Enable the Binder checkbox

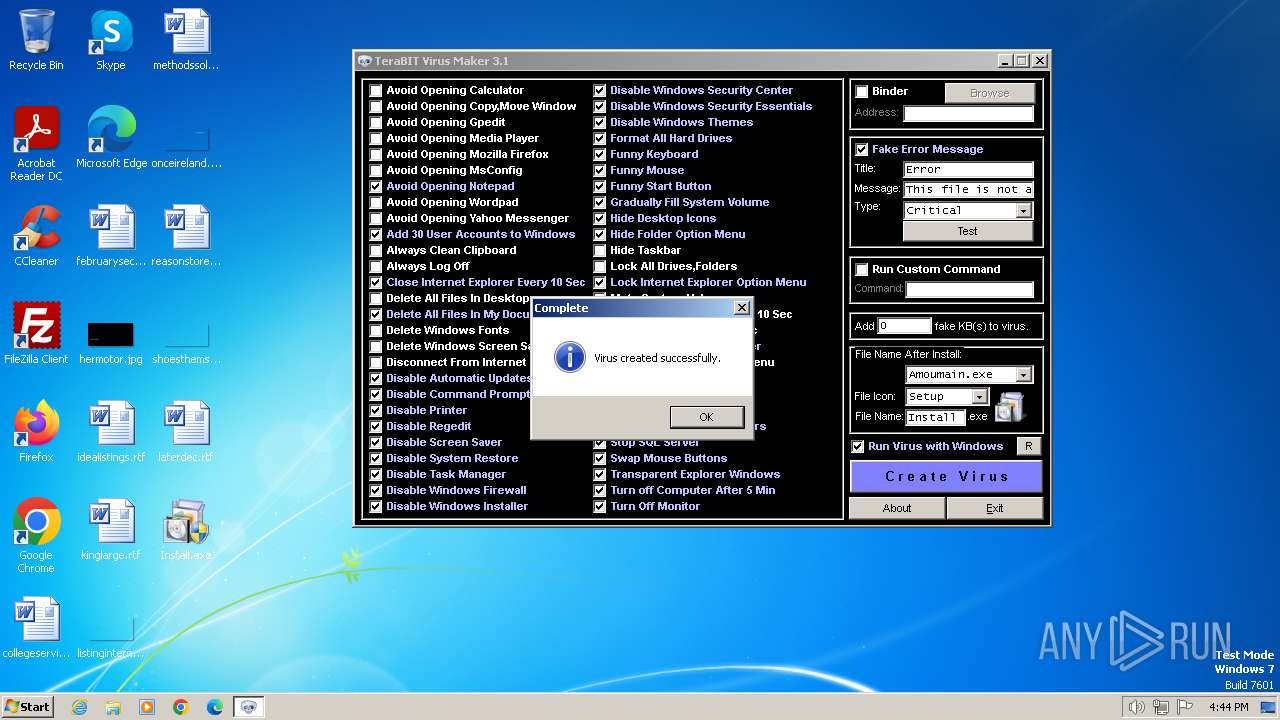pos(862,92)
